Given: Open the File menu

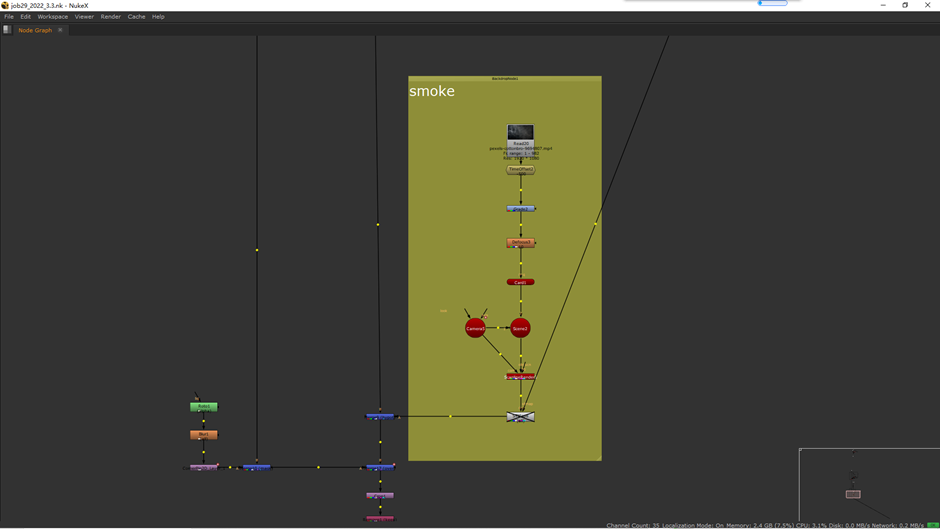Looking at the screenshot, I should pyautogui.click(x=9, y=17).
